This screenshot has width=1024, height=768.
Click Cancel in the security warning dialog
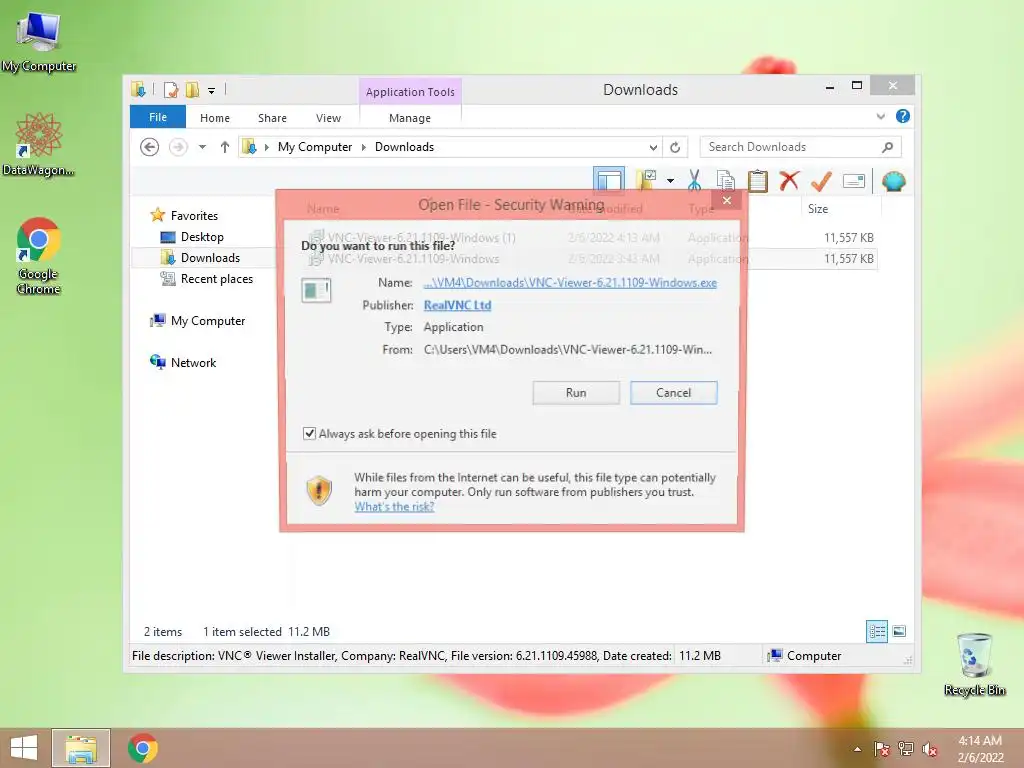point(673,392)
